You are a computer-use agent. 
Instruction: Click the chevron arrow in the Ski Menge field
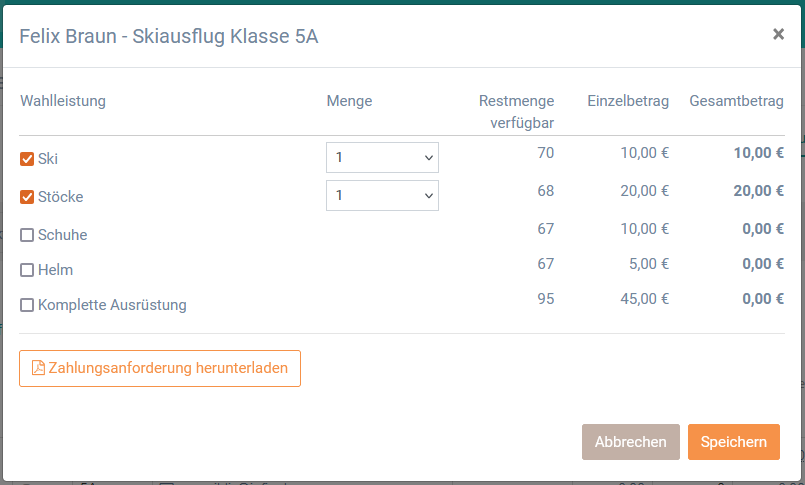tap(429, 158)
